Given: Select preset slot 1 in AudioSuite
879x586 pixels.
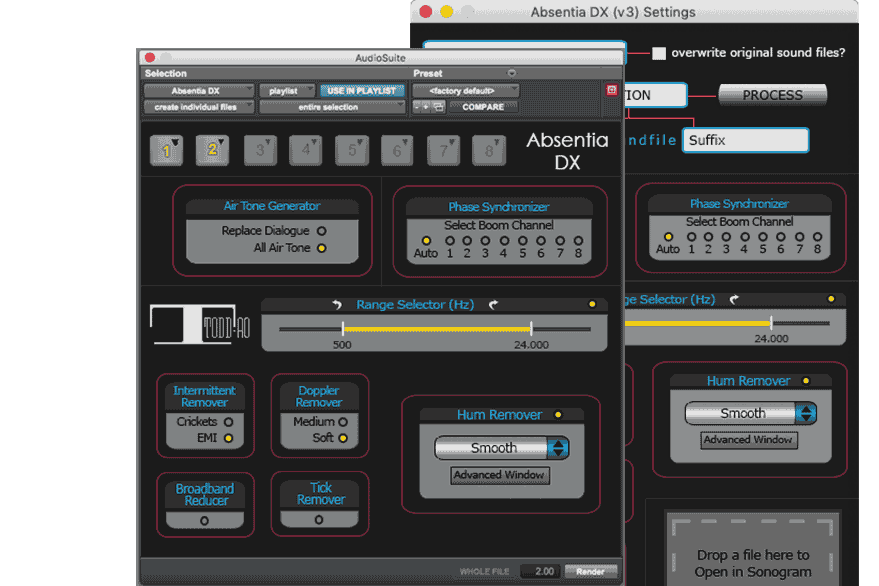Looking at the screenshot, I should [x=166, y=150].
